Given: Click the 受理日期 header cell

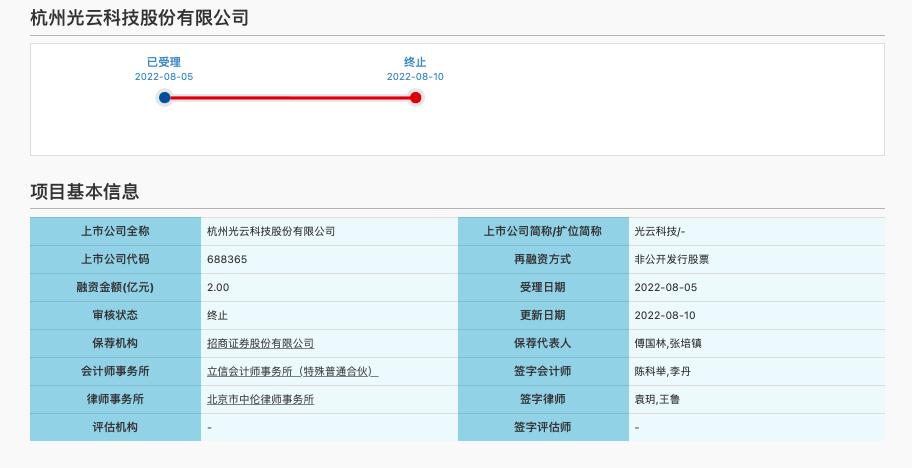Looking at the screenshot, I should coord(543,287).
